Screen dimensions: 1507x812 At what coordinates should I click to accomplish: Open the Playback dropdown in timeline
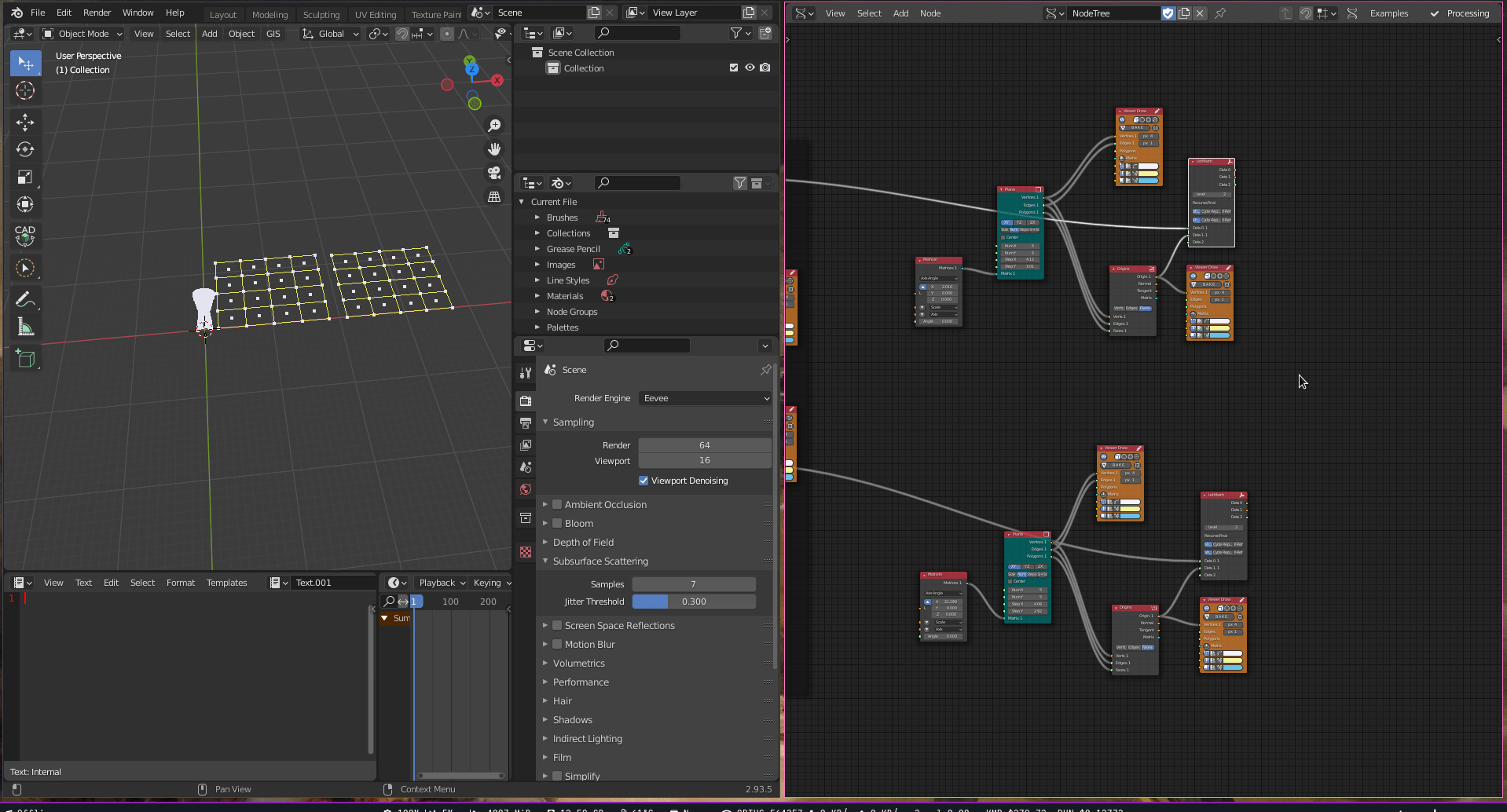click(442, 583)
